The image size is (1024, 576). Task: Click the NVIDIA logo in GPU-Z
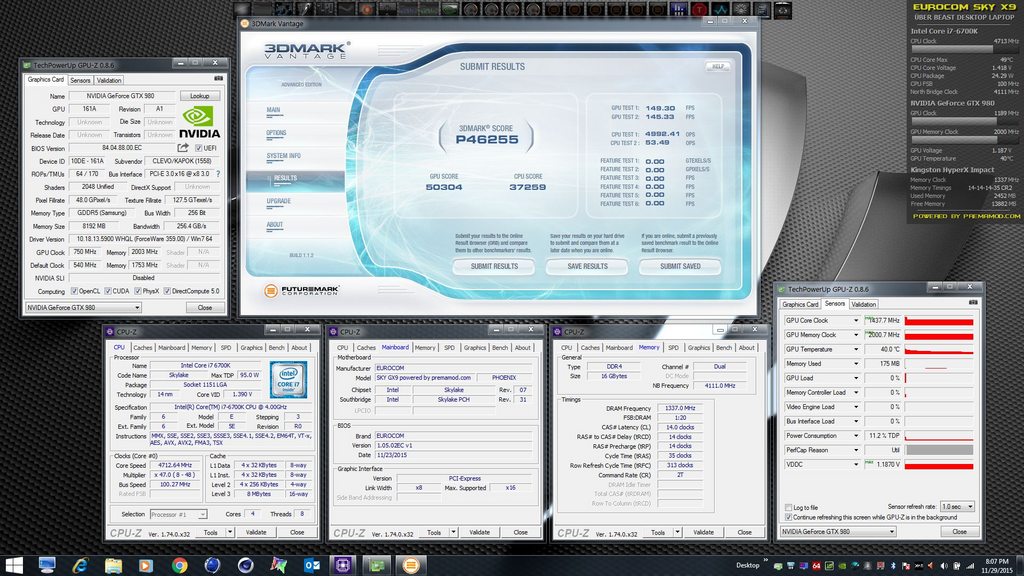coord(200,121)
